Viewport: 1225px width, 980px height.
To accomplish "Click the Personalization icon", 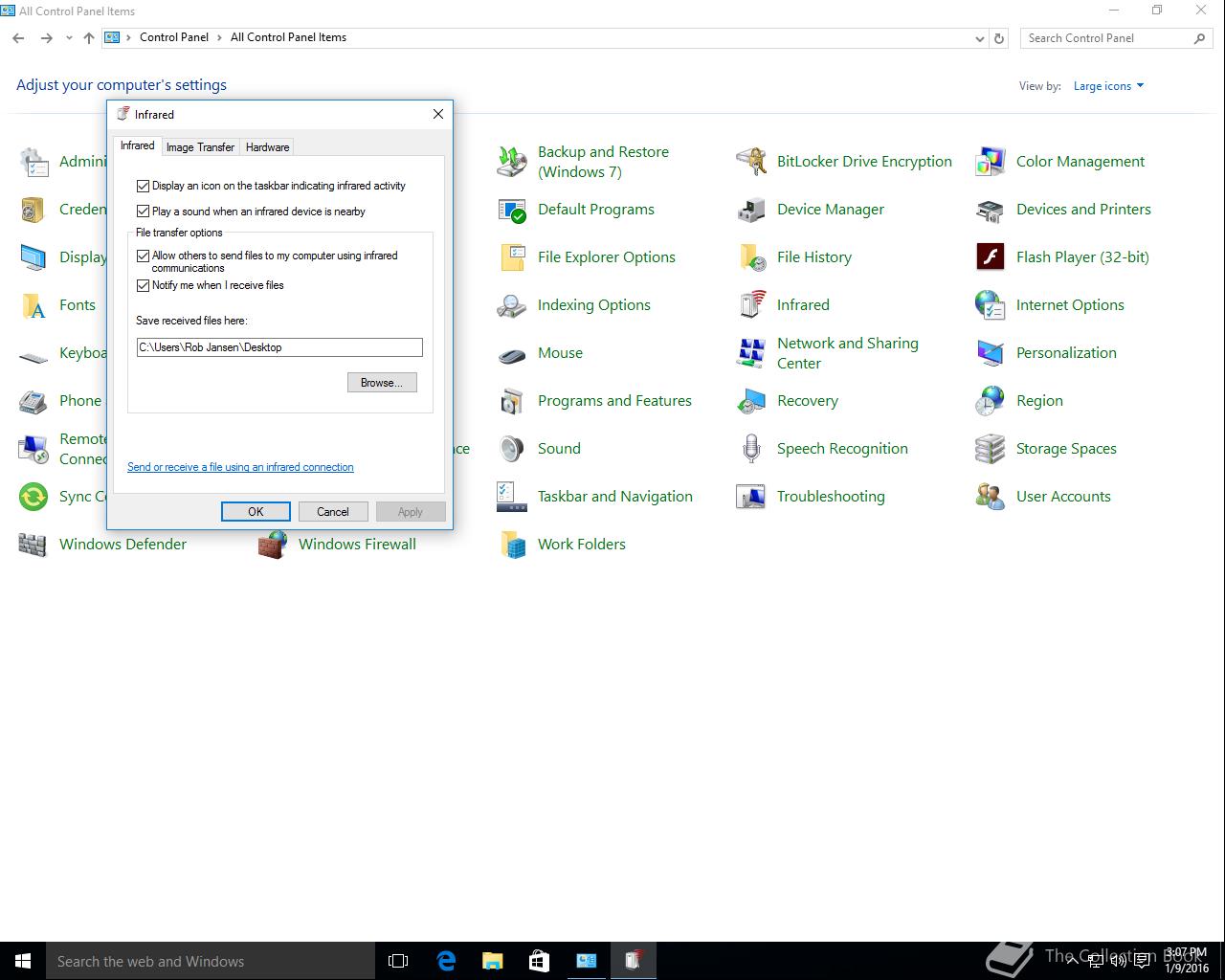I will click(x=991, y=353).
